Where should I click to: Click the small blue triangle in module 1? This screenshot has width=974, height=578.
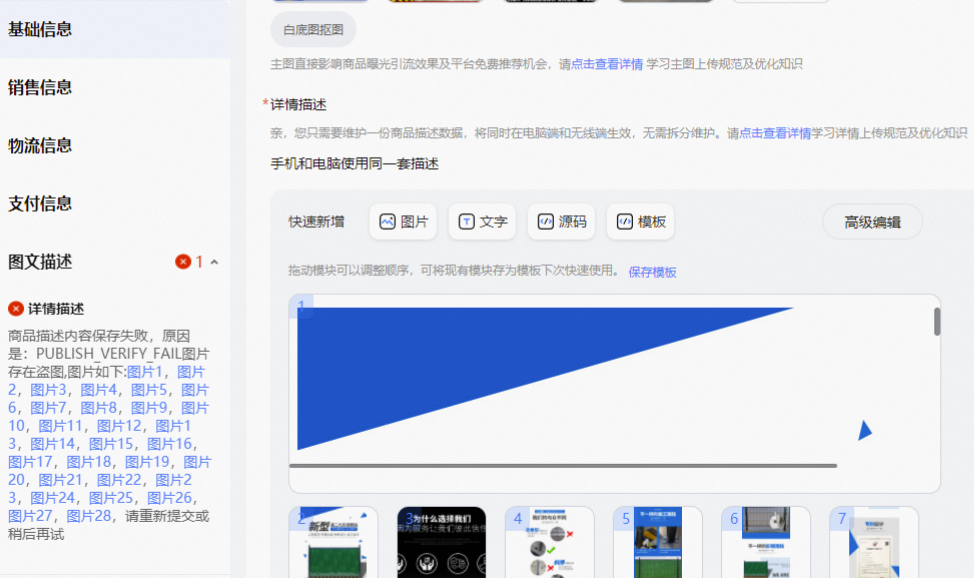(x=865, y=430)
